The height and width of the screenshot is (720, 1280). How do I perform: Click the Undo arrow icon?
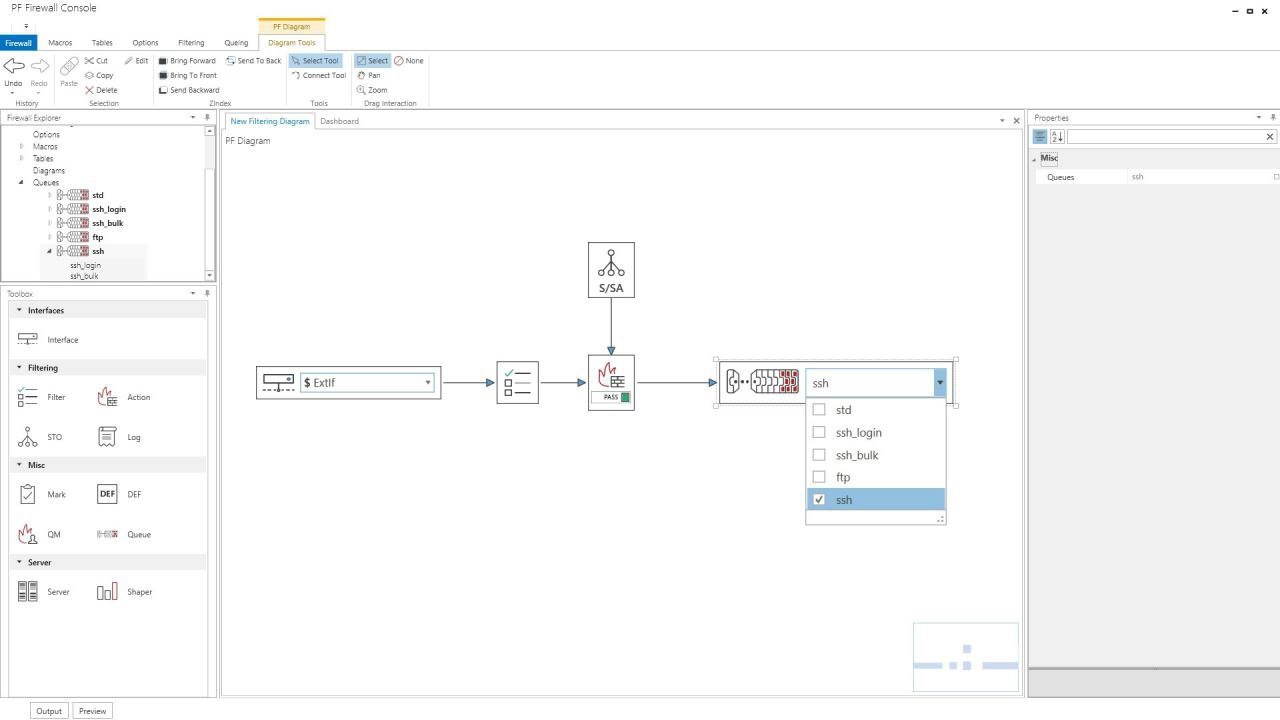(x=13, y=66)
